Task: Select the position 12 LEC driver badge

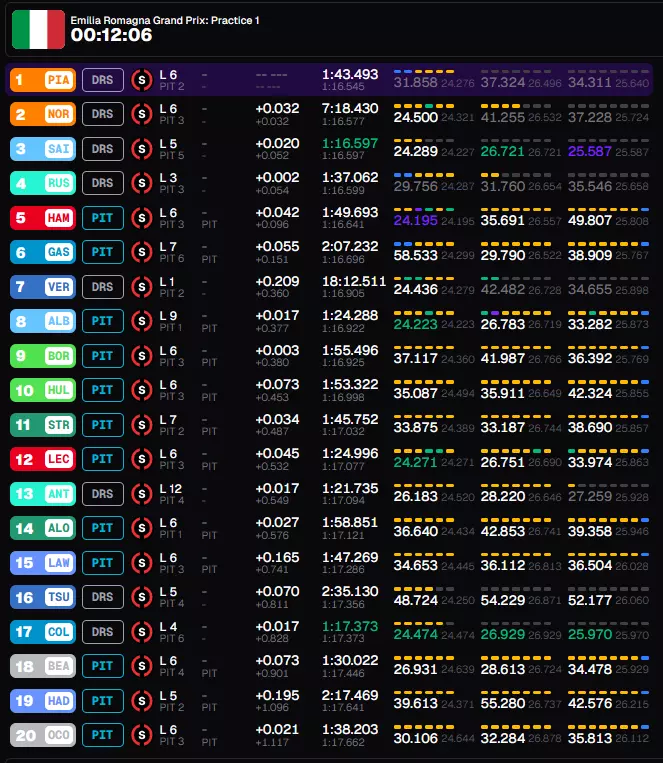Action: 43,459
